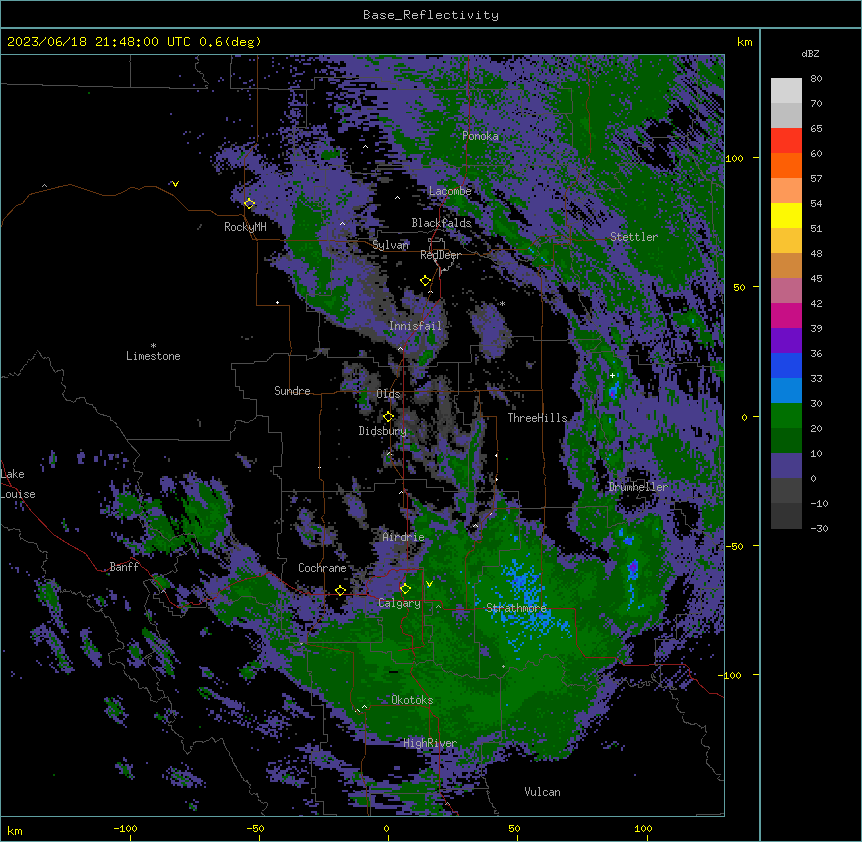This screenshot has width=862, height=842.
Task: Click the yellow diamond marker above RockyMH
Action: [250, 204]
